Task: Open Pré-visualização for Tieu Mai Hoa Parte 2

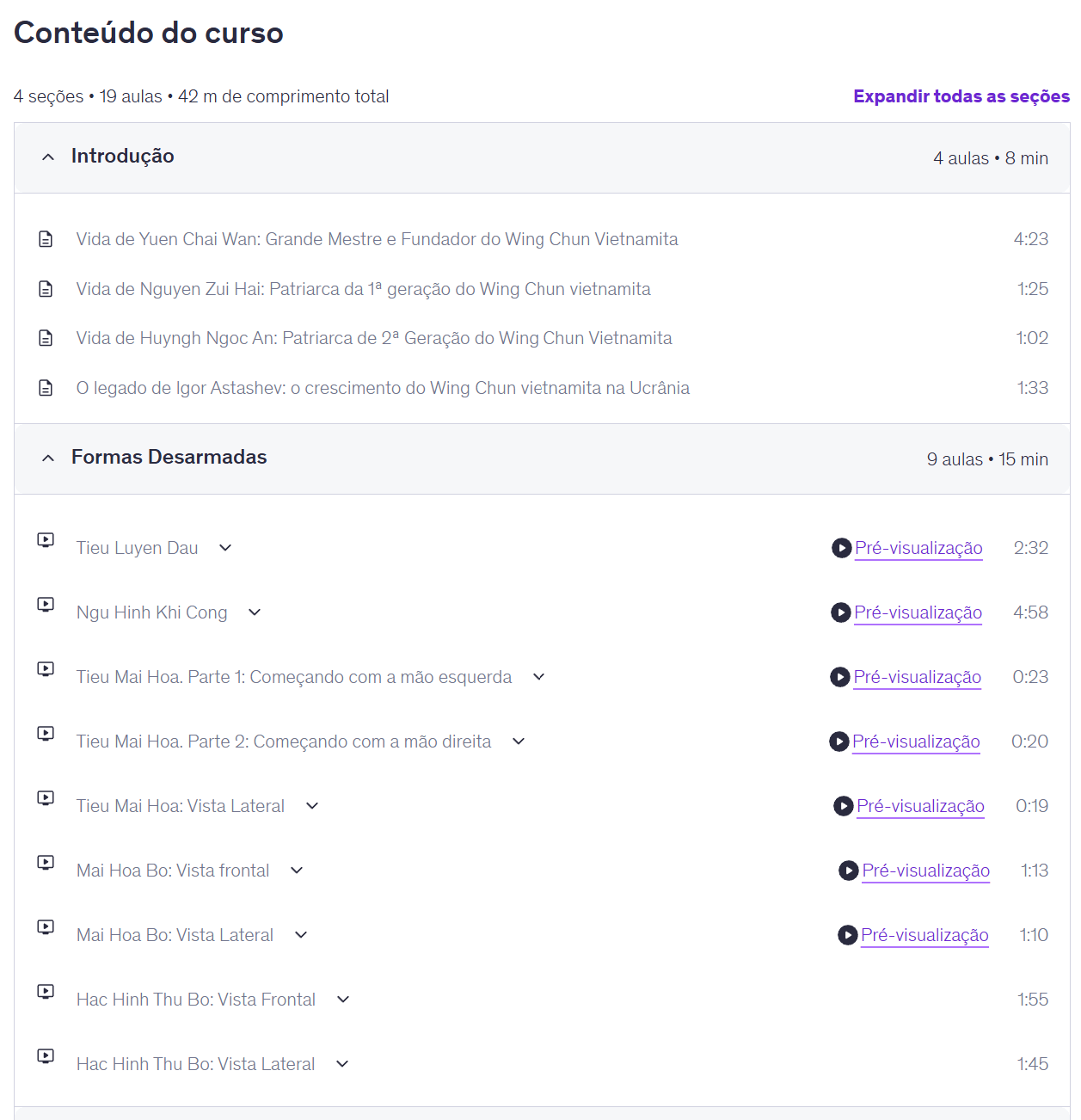Action: point(916,742)
